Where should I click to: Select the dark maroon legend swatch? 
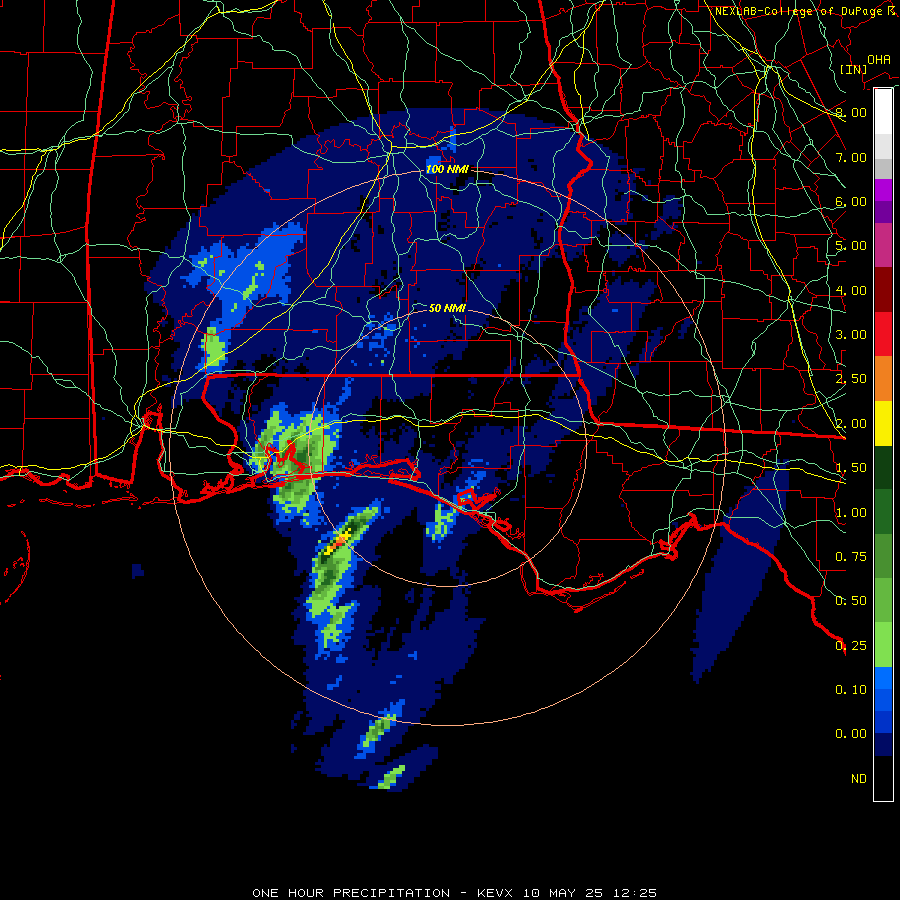(x=883, y=290)
